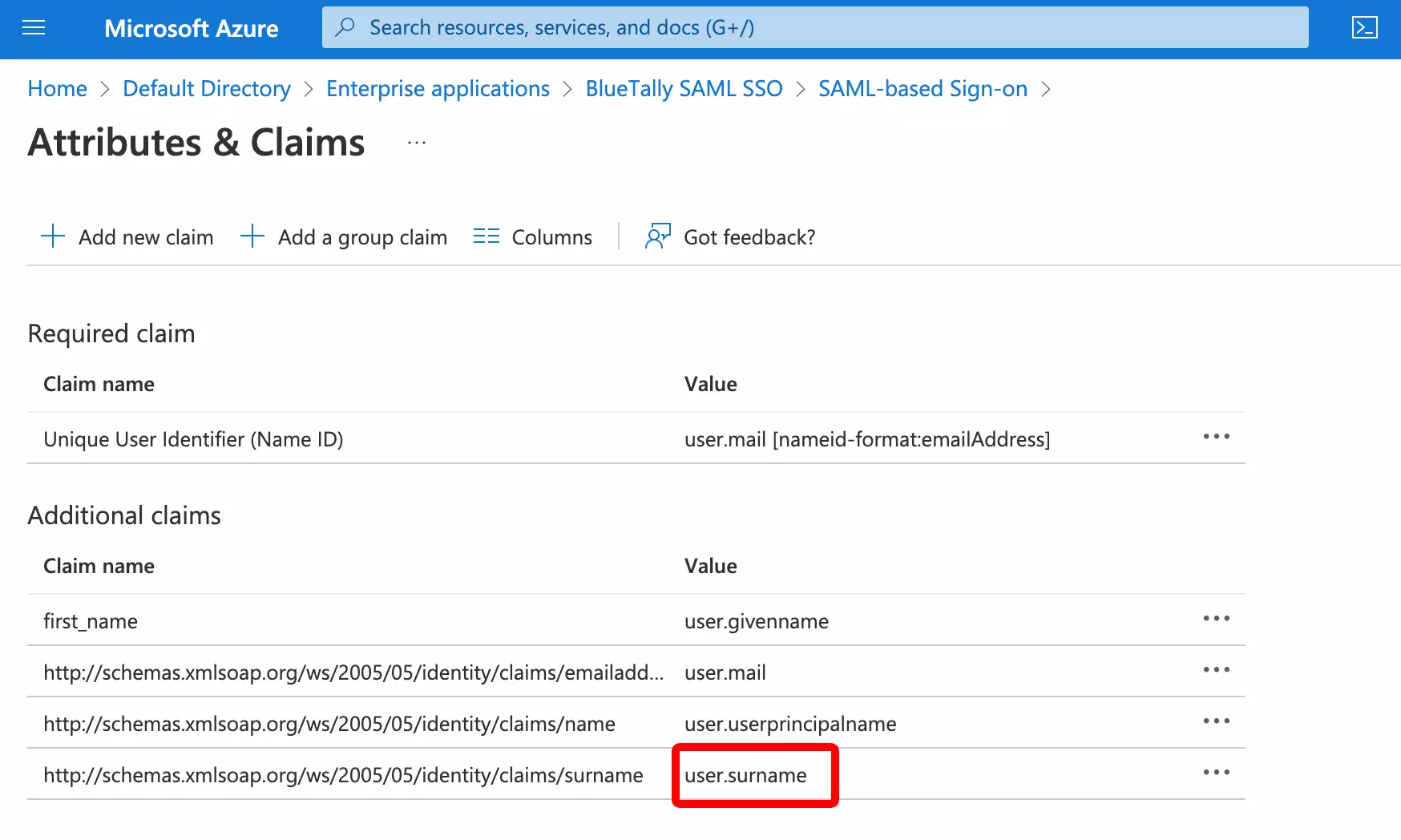Open BlueTally SAML SSO breadcrumb
Viewport: 1401px width, 840px height.
tap(684, 89)
